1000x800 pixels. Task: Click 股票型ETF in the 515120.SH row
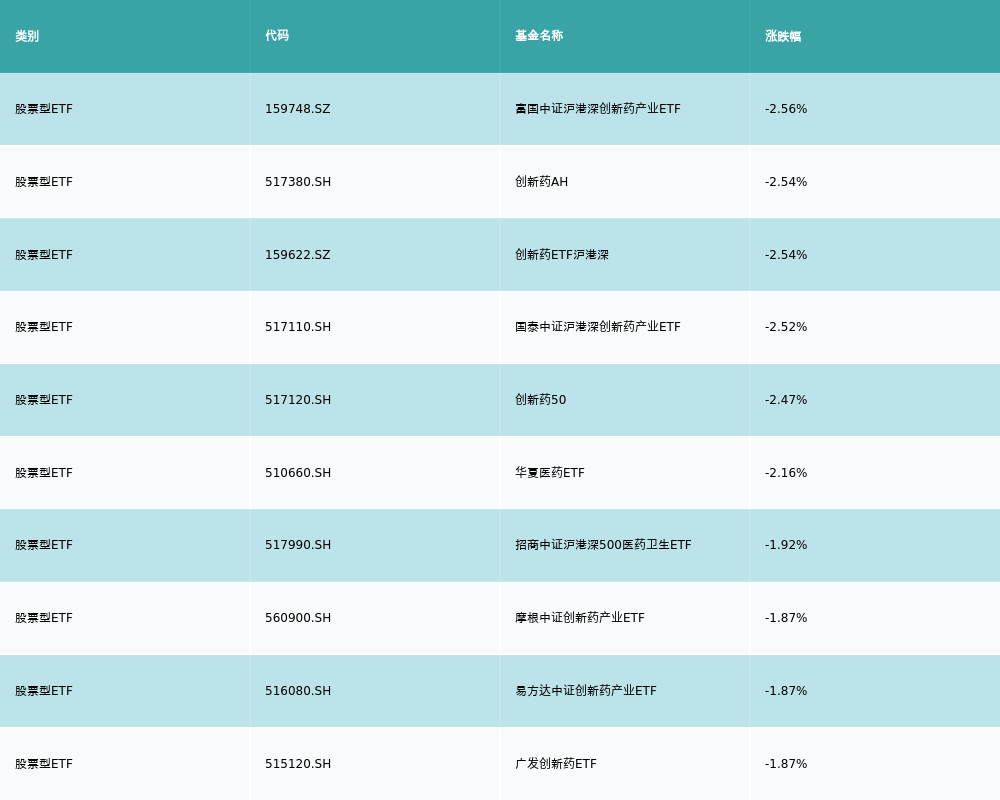tap(44, 764)
